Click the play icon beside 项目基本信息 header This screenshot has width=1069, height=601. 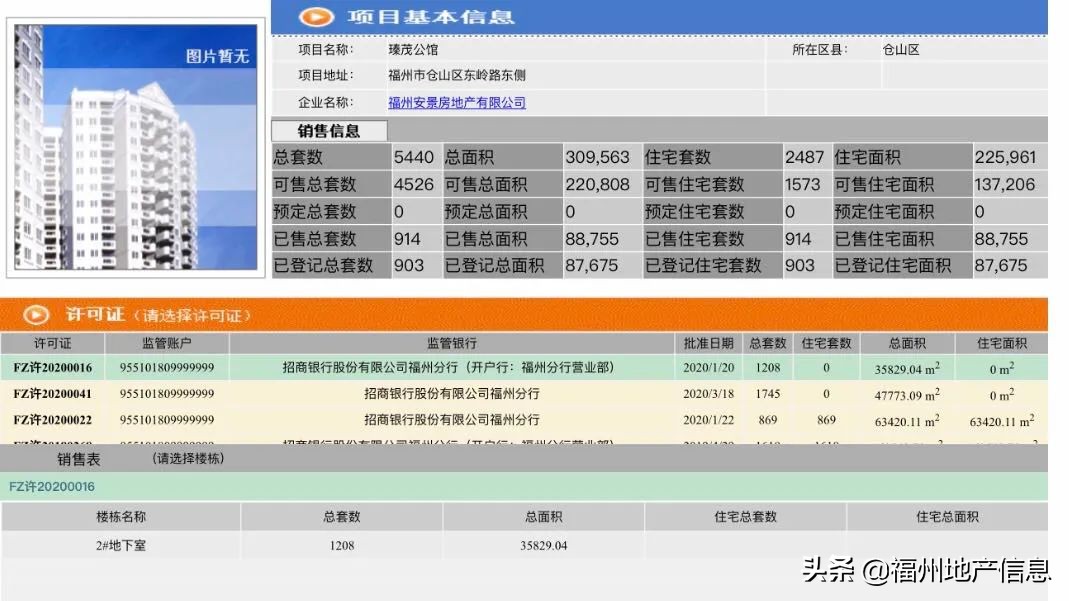pos(317,16)
